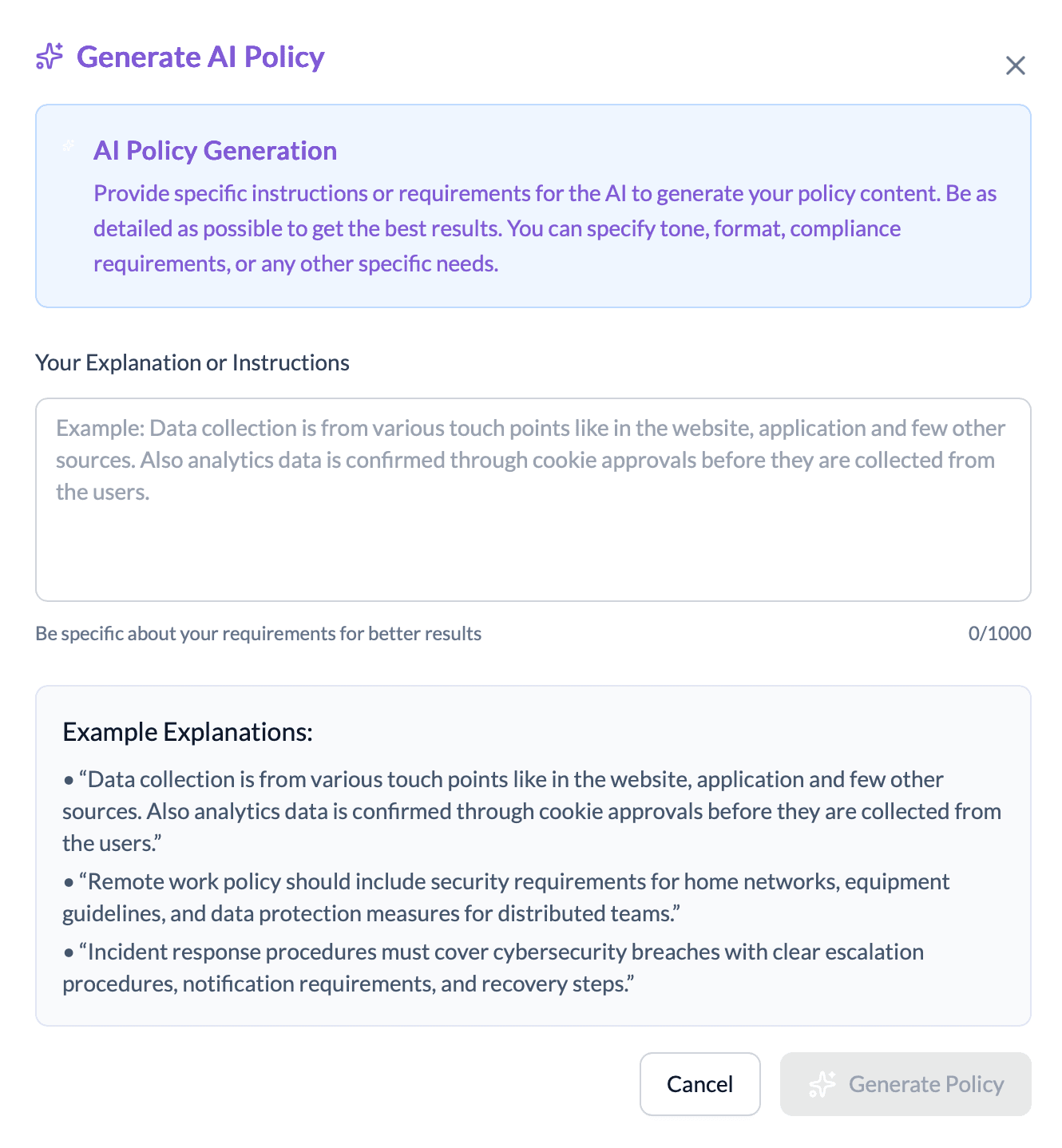Image resolution: width=1062 pixels, height=1148 pixels.
Task: Click the Generate Policy button
Action: tap(905, 1084)
